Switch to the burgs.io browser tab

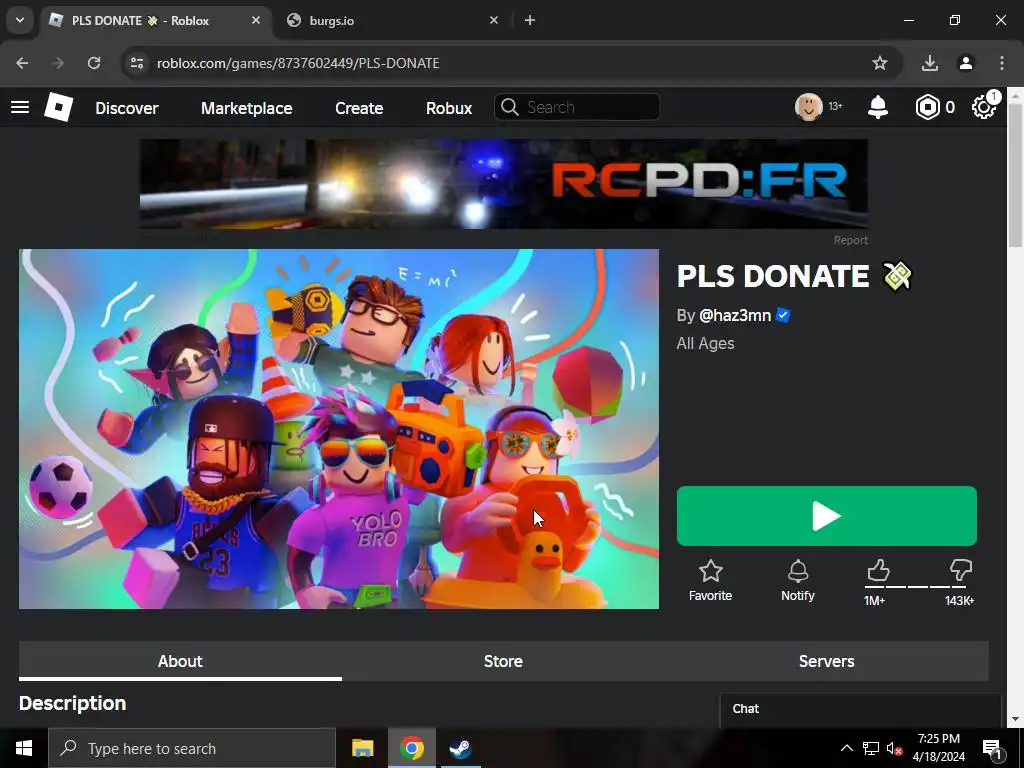[392, 20]
